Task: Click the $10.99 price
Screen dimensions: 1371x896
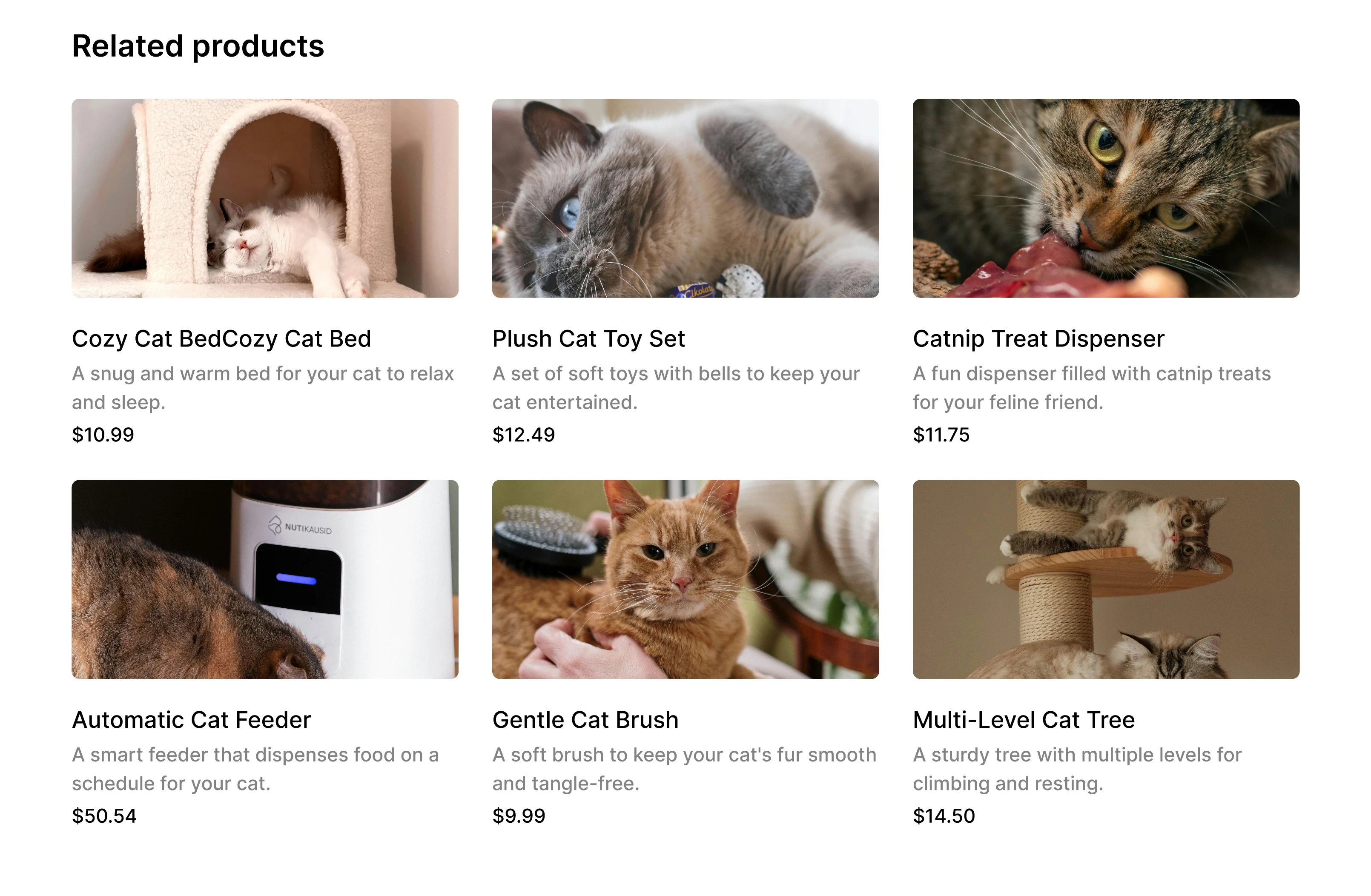Action: coord(103,435)
